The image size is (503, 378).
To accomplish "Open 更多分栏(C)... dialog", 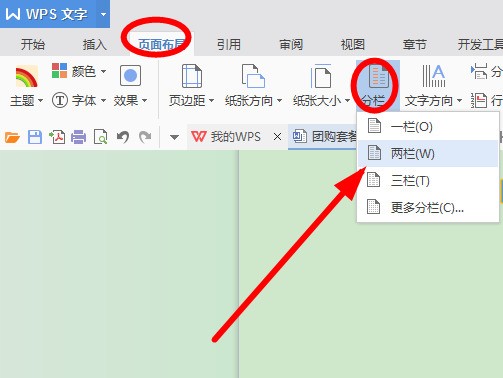I will pyautogui.click(x=428, y=208).
